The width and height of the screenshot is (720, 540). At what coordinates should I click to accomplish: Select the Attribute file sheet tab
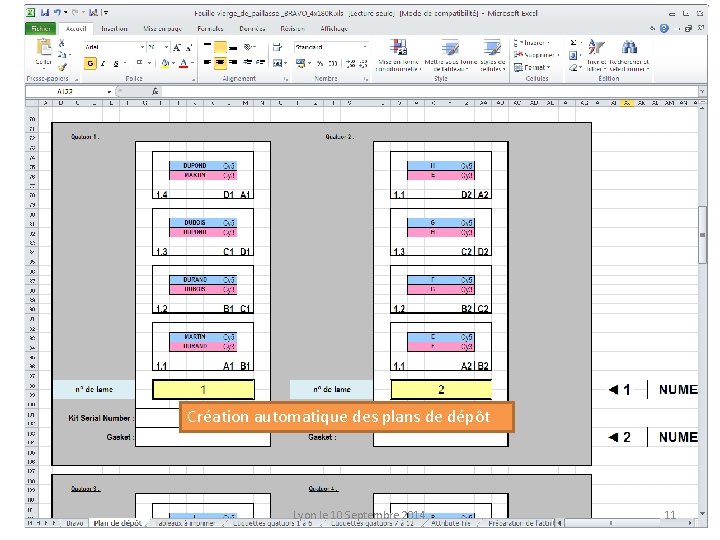click(x=450, y=523)
